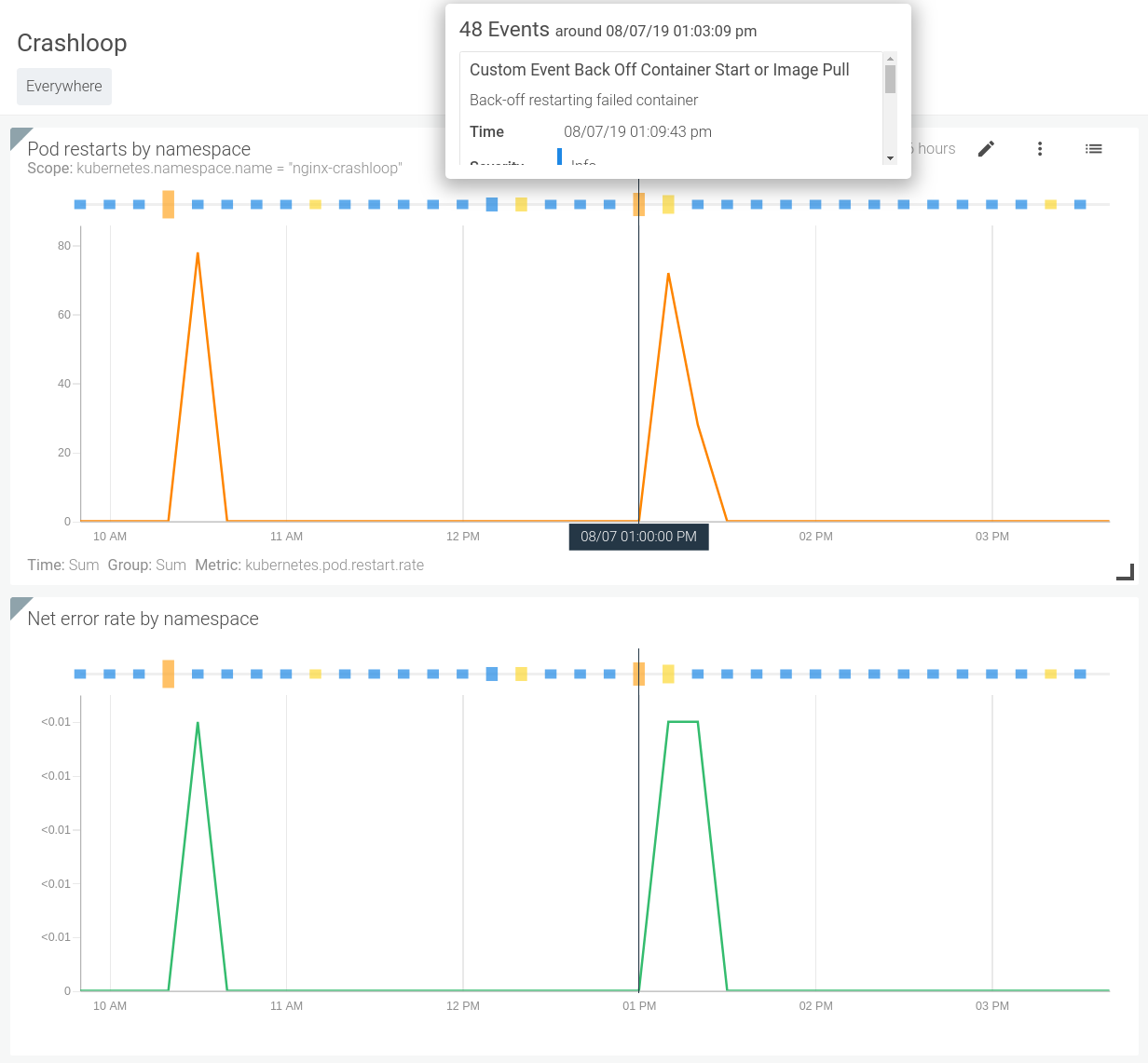Toggle the legend list icon

1094,148
